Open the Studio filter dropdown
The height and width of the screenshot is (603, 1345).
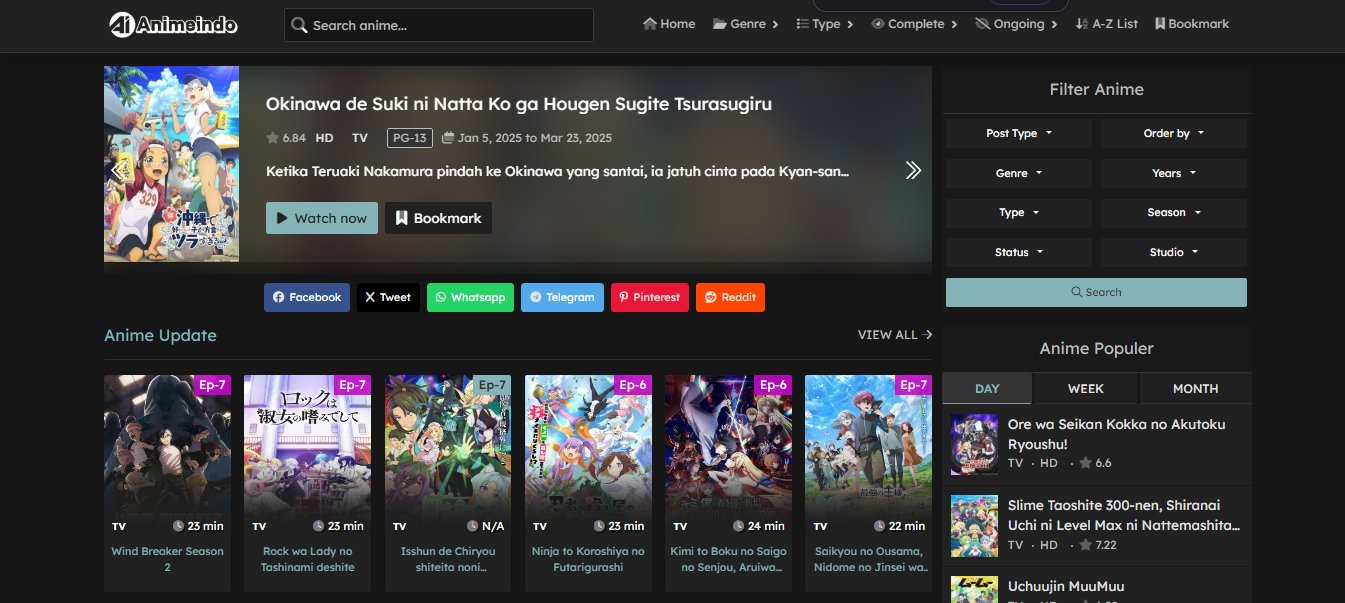click(x=1174, y=252)
